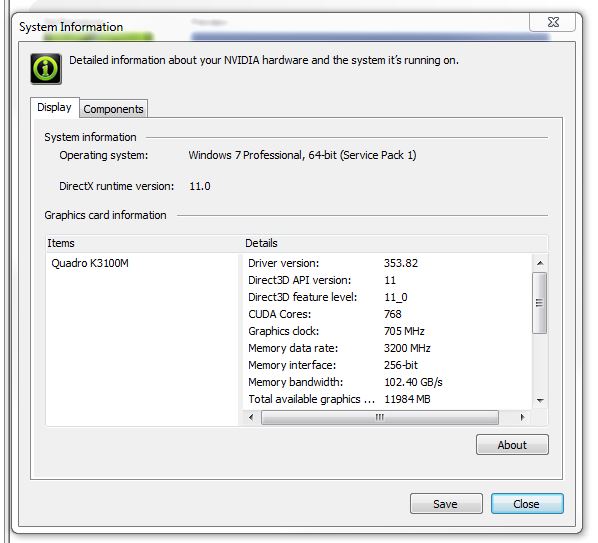Viewport: 598px width, 543px height.
Task: Click the Total available graphics label
Action: tap(312, 399)
